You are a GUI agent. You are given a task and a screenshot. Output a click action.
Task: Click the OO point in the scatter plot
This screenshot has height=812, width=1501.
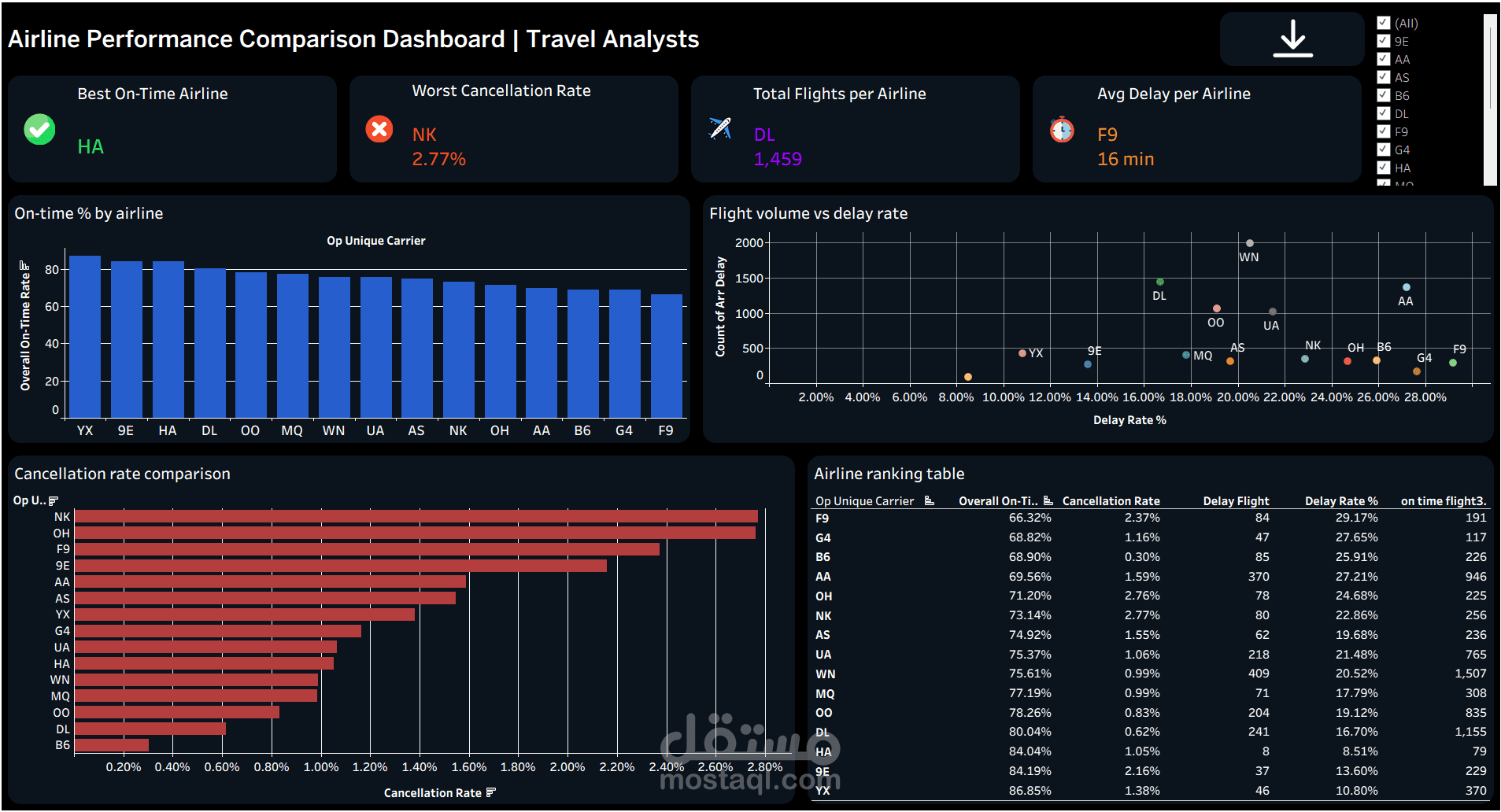(1217, 308)
